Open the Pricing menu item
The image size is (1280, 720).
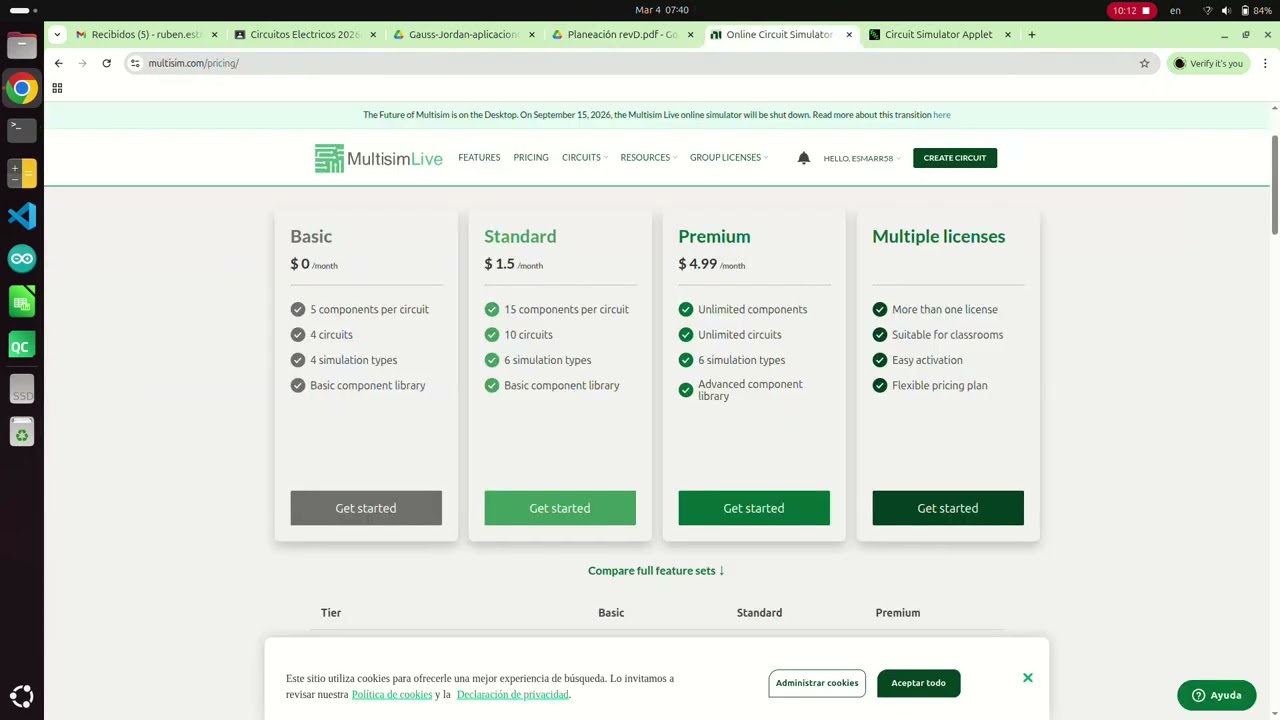click(x=531, y=158)
